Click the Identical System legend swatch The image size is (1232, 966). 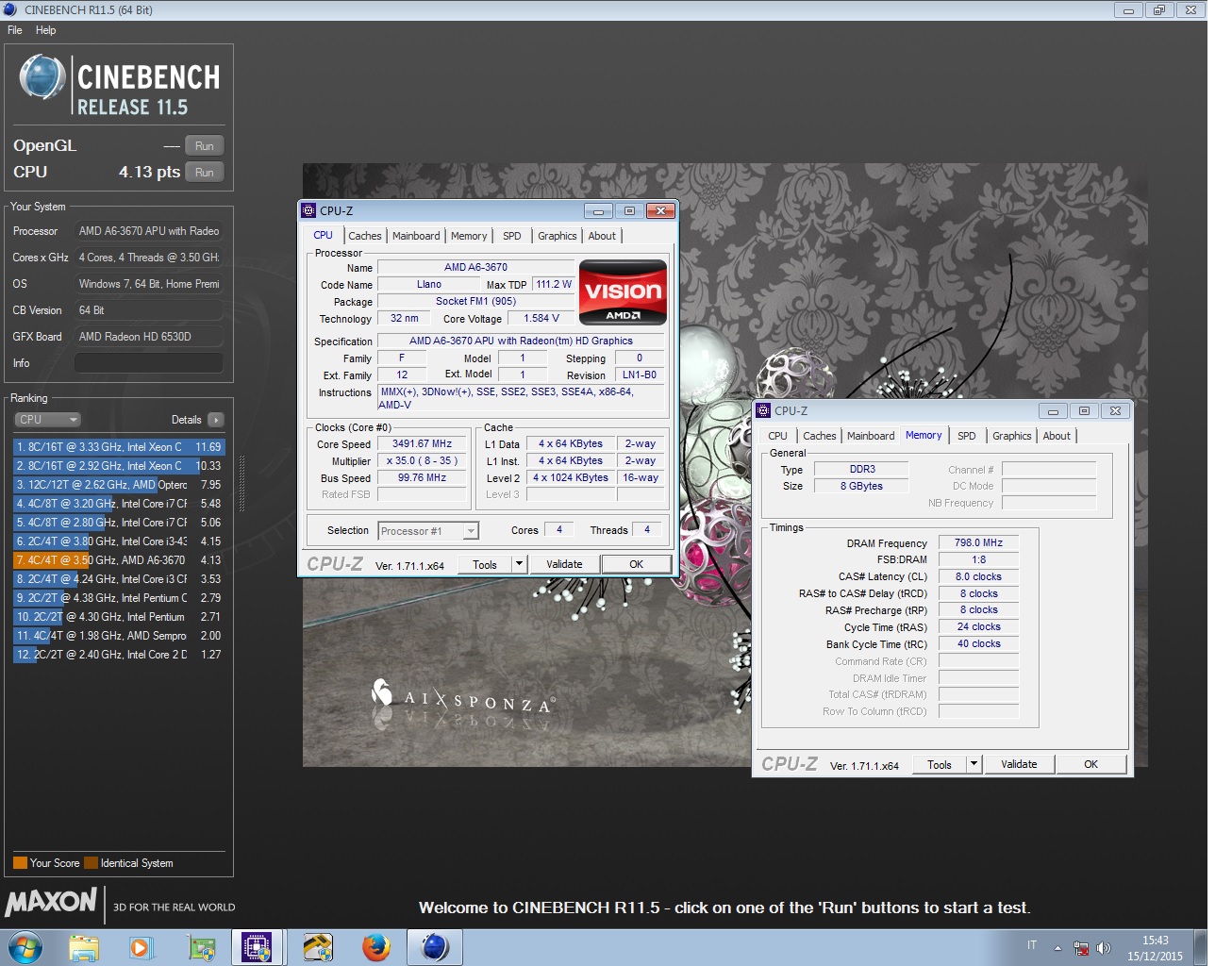(91, 863)
